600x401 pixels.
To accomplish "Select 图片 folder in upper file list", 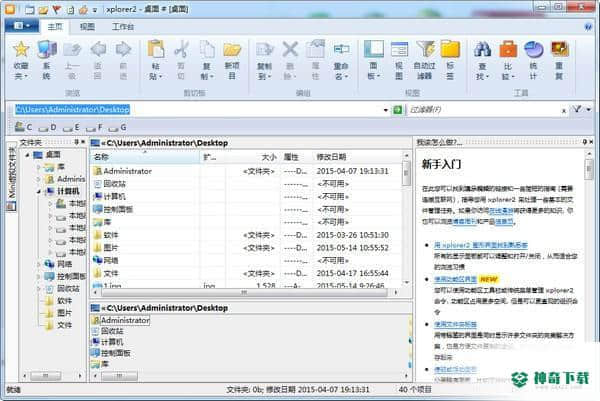I will coord(111,248).
